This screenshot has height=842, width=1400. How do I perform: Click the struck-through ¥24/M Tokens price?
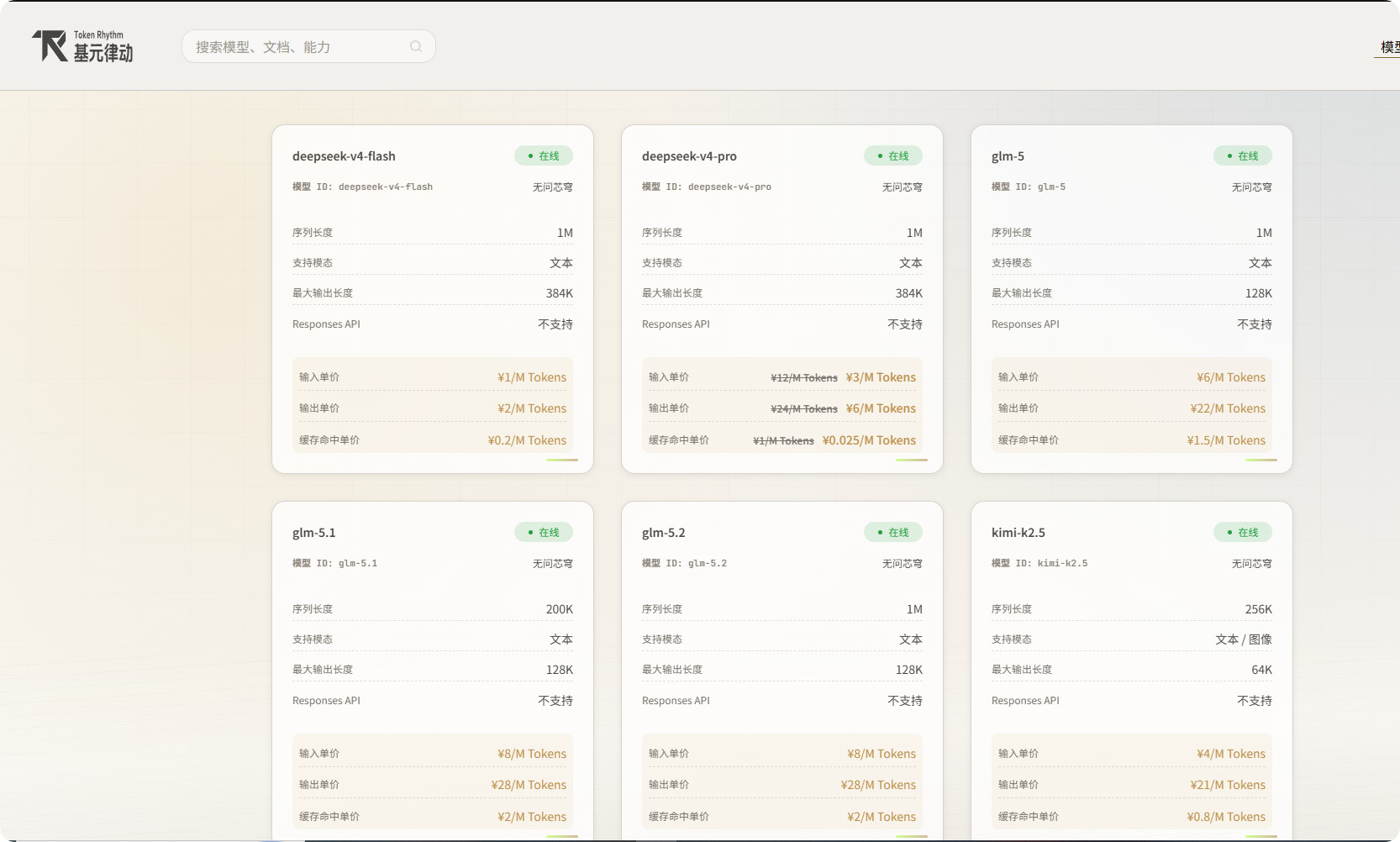click(x=804, y=409)
